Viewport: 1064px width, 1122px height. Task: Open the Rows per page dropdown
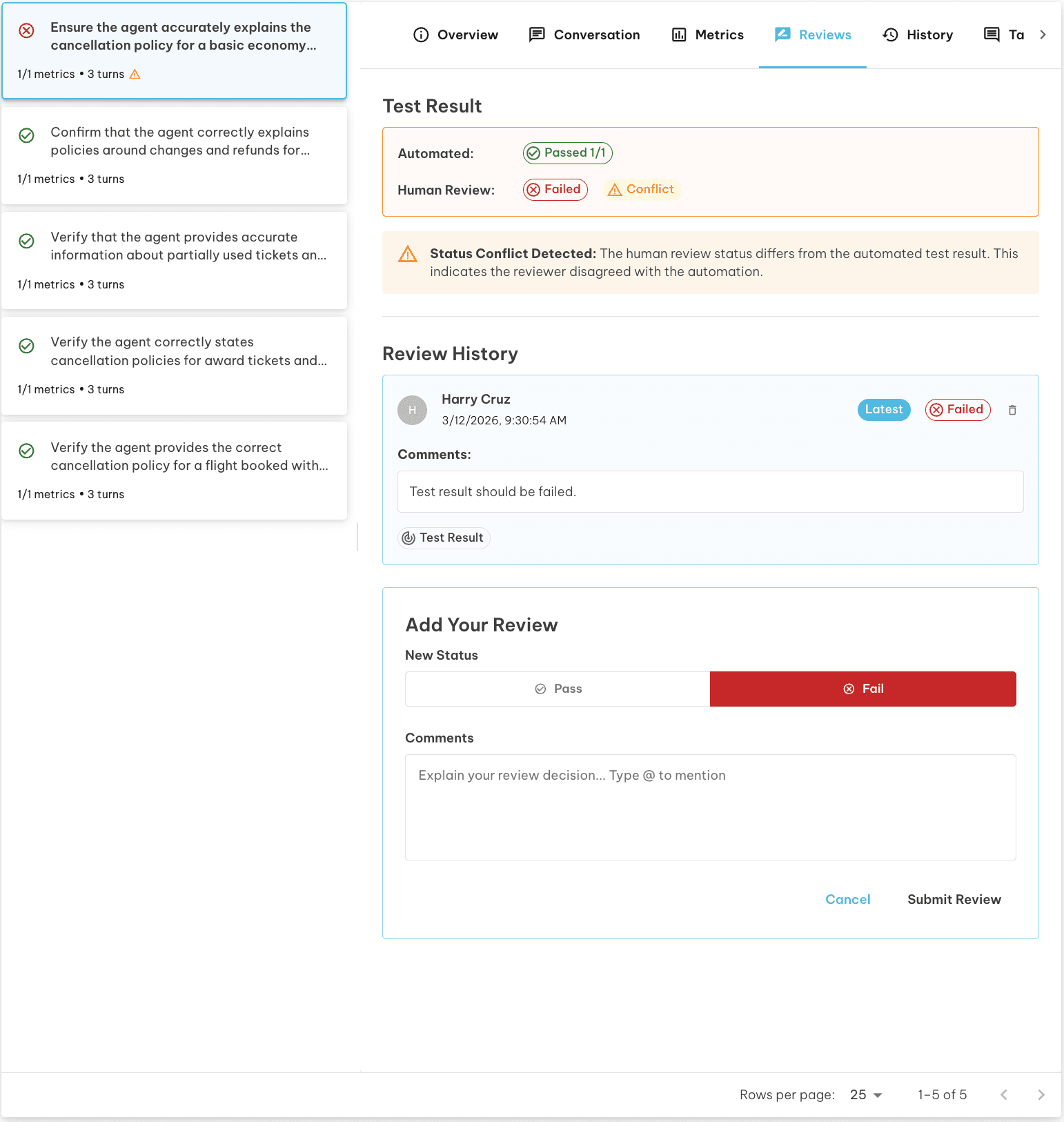coord(866,1095)
